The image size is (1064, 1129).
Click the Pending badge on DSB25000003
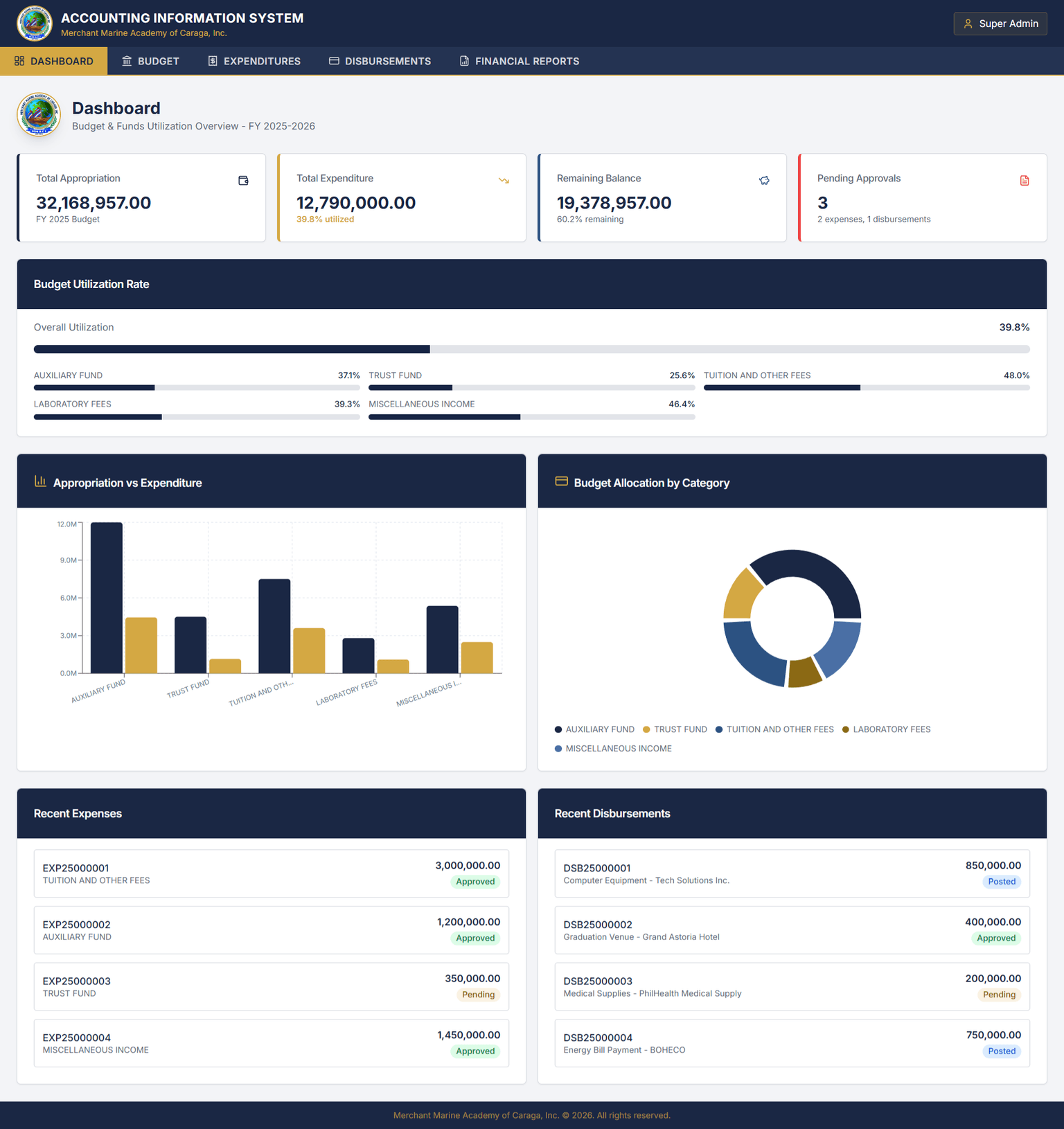tap(1000, 995)
